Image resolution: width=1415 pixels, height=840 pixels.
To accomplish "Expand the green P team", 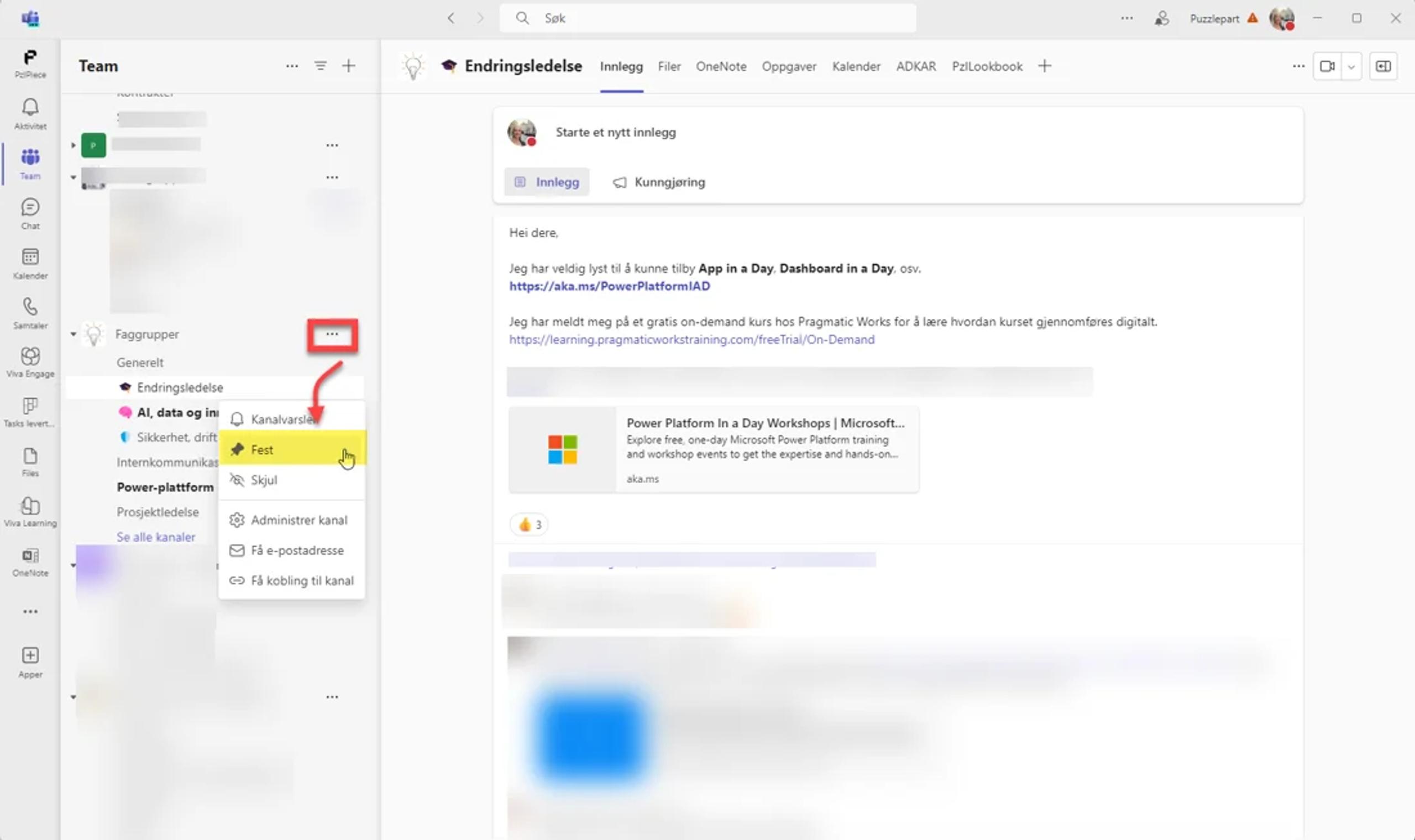I will (x=73, y=145).
